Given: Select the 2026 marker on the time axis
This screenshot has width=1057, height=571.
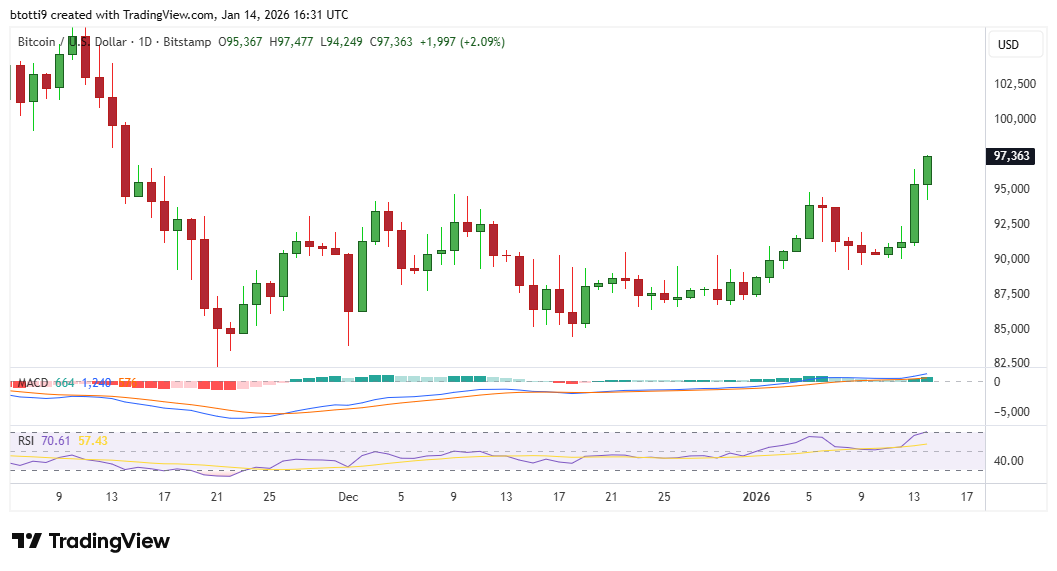Looking at the screenshot, I should (x=756, y=496).
